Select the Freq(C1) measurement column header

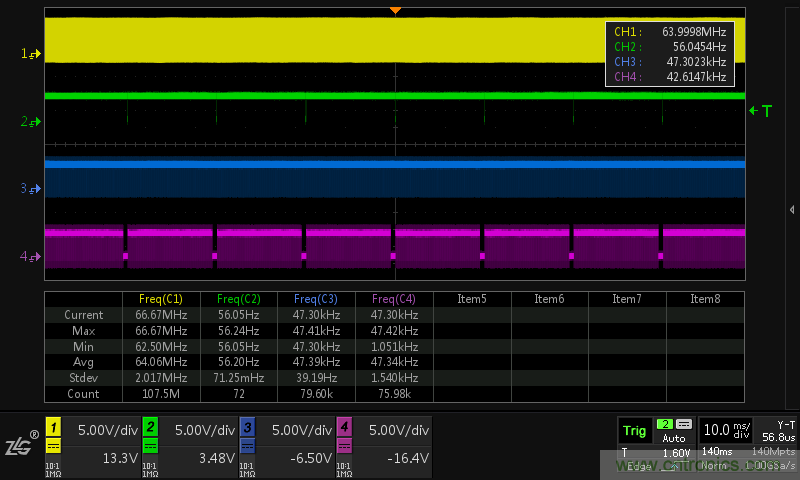tap(159, 299)
